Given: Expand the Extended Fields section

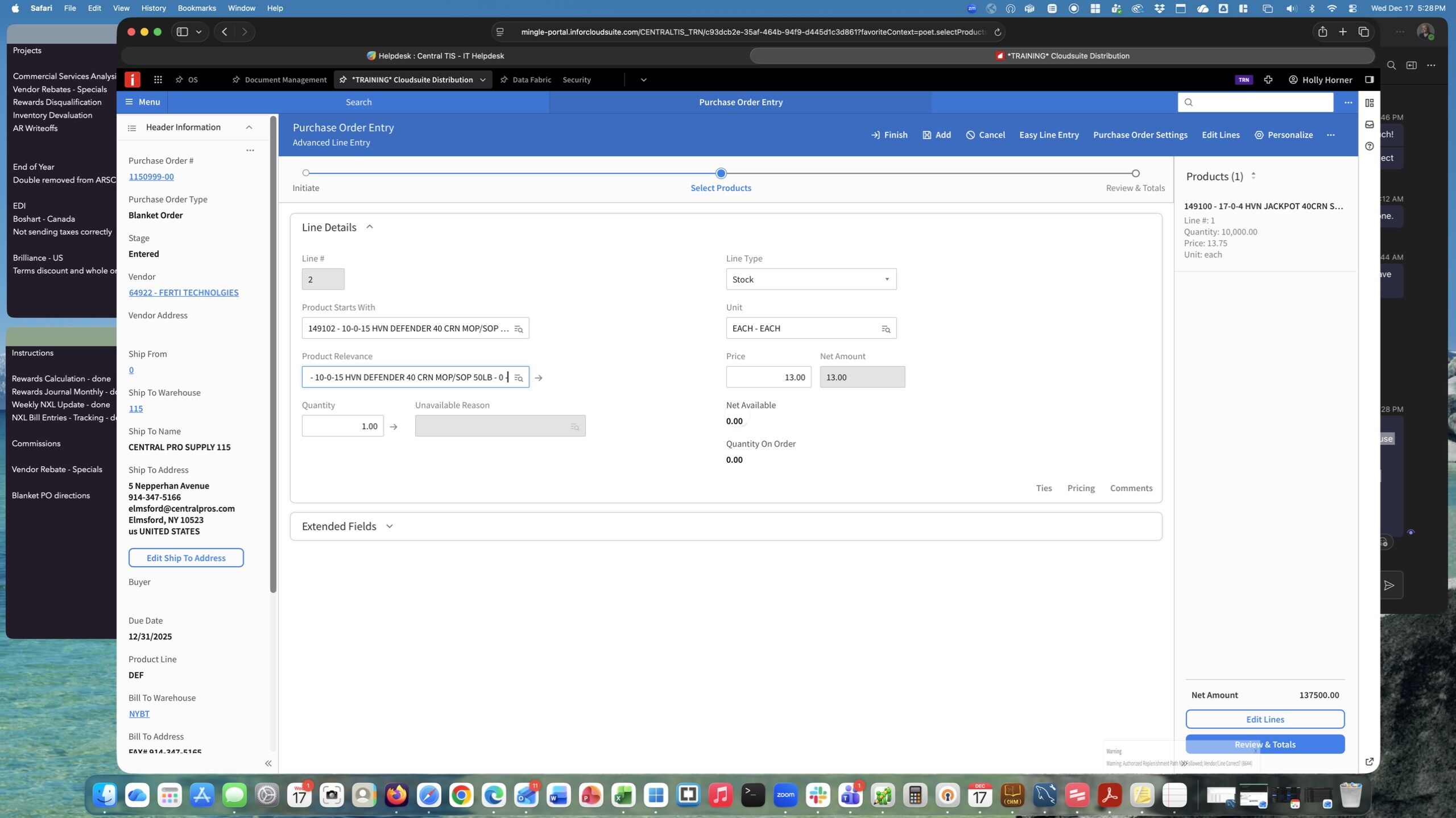Looking at the screenshot, I should [390, 526].
